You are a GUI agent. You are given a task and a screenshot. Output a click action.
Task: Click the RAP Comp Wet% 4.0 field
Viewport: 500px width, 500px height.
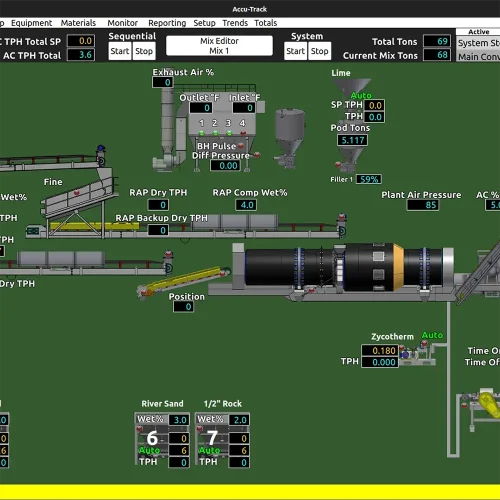(246, 205)
